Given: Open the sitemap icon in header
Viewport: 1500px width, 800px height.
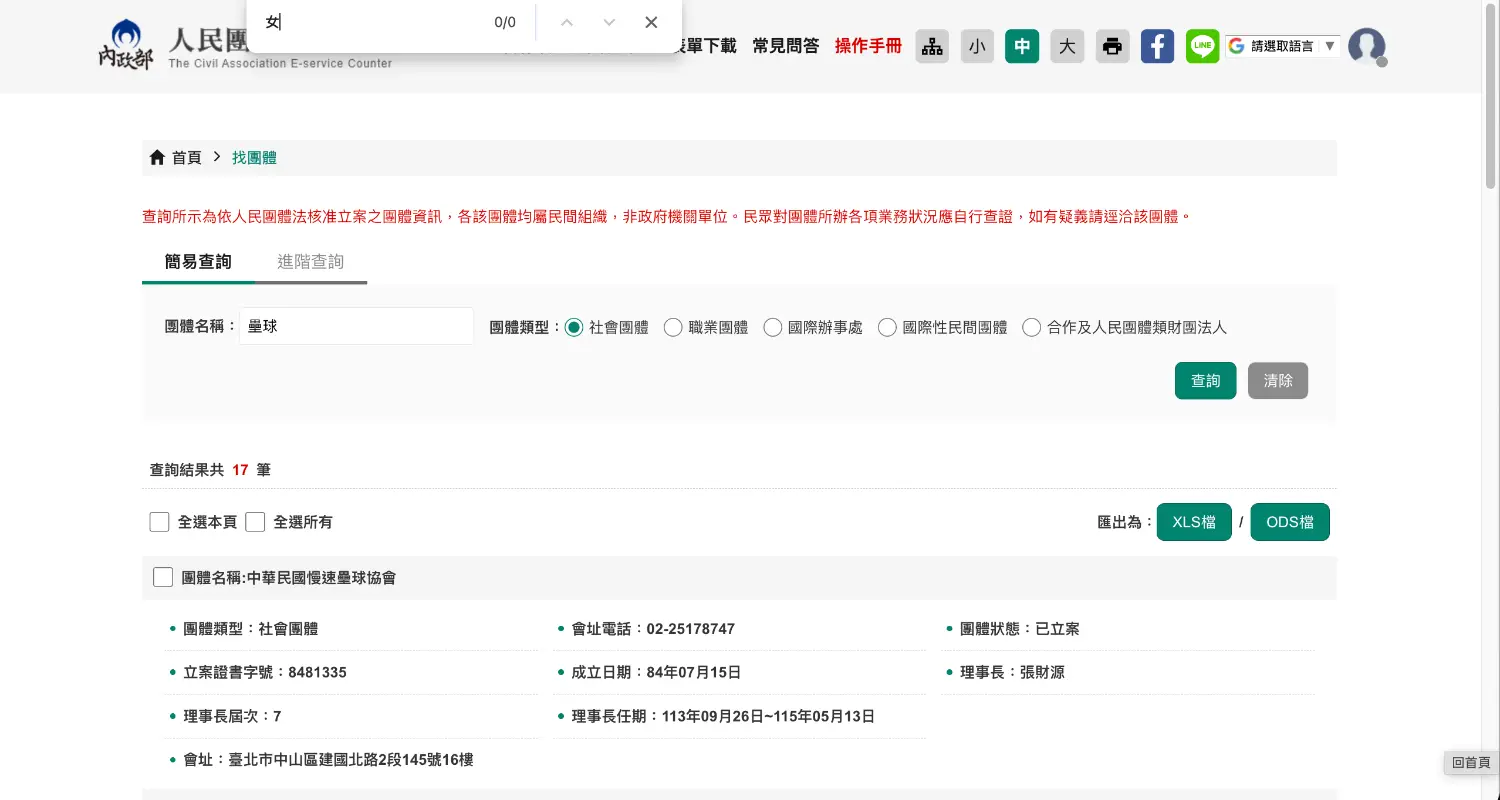Looking at the screenshot, I should [932, 47].
